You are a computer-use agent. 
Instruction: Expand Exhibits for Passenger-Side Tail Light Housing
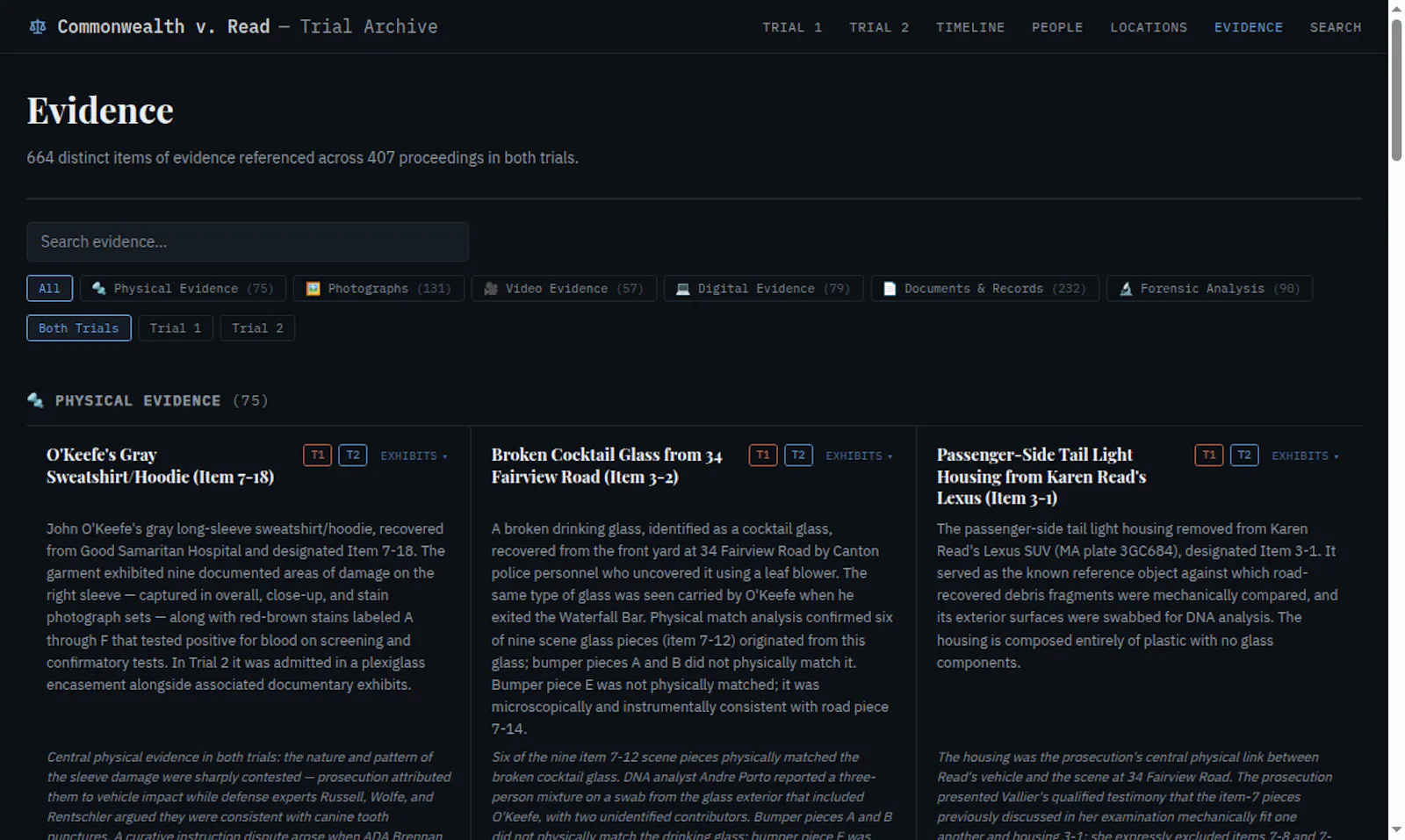pyautogui.click(x=1305, y=456)
